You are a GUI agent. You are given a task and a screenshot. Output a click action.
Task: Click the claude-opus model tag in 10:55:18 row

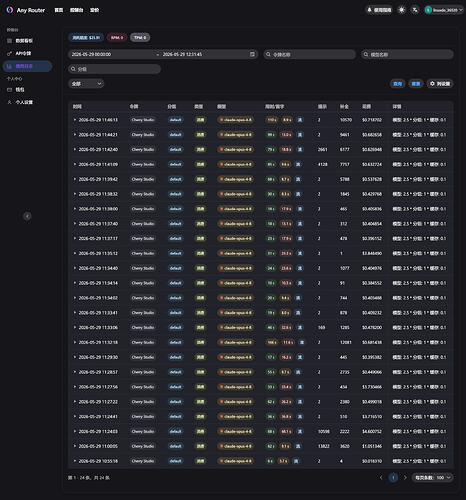coord(235,461)
